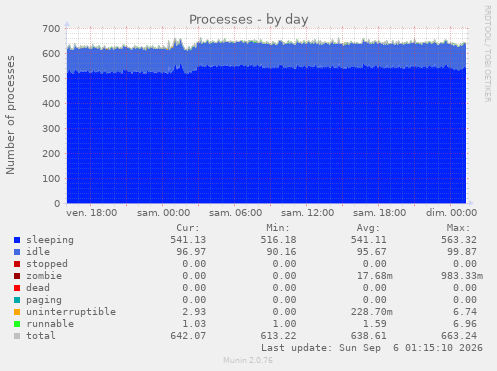497x371 pixels.
Task: Click total maximum value 663.24
Action: coord(459,336)
